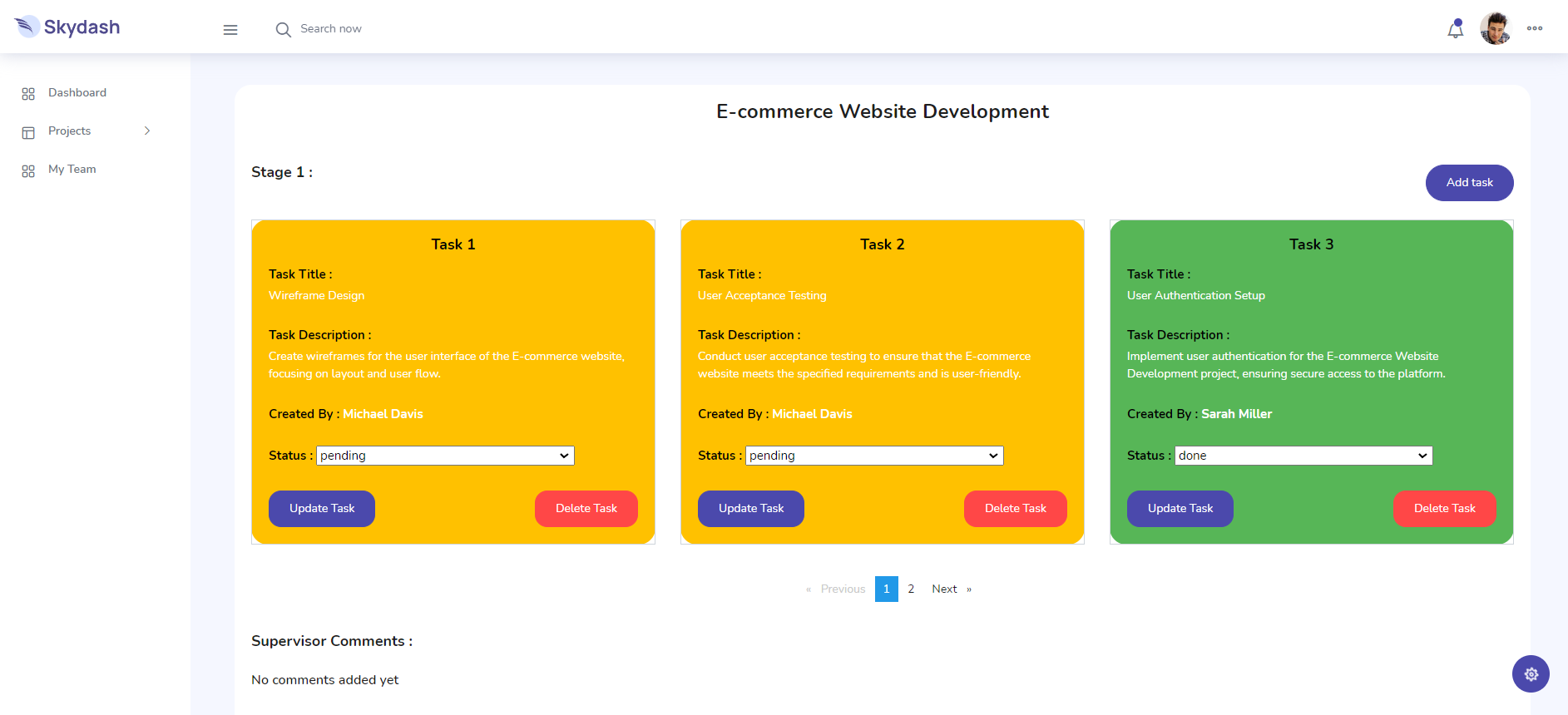Open Task 1 status dropdown
Screen dimensions: 1568x715
(x=445, y=456)
